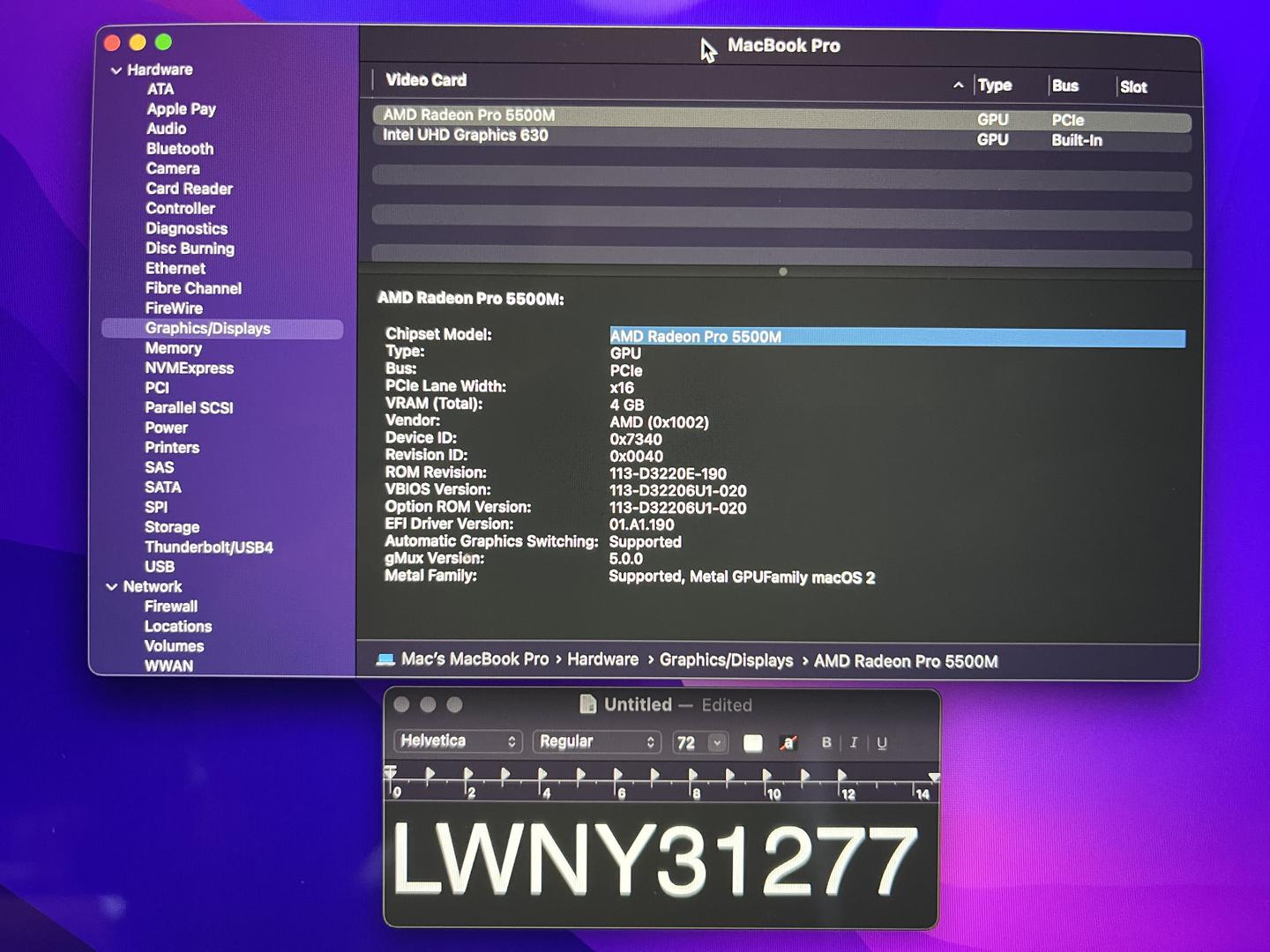Viewport: 1270px width, 952px height.
Task: Sort by the Type column header
Action: pyautogui.click(x=995, y=86)
